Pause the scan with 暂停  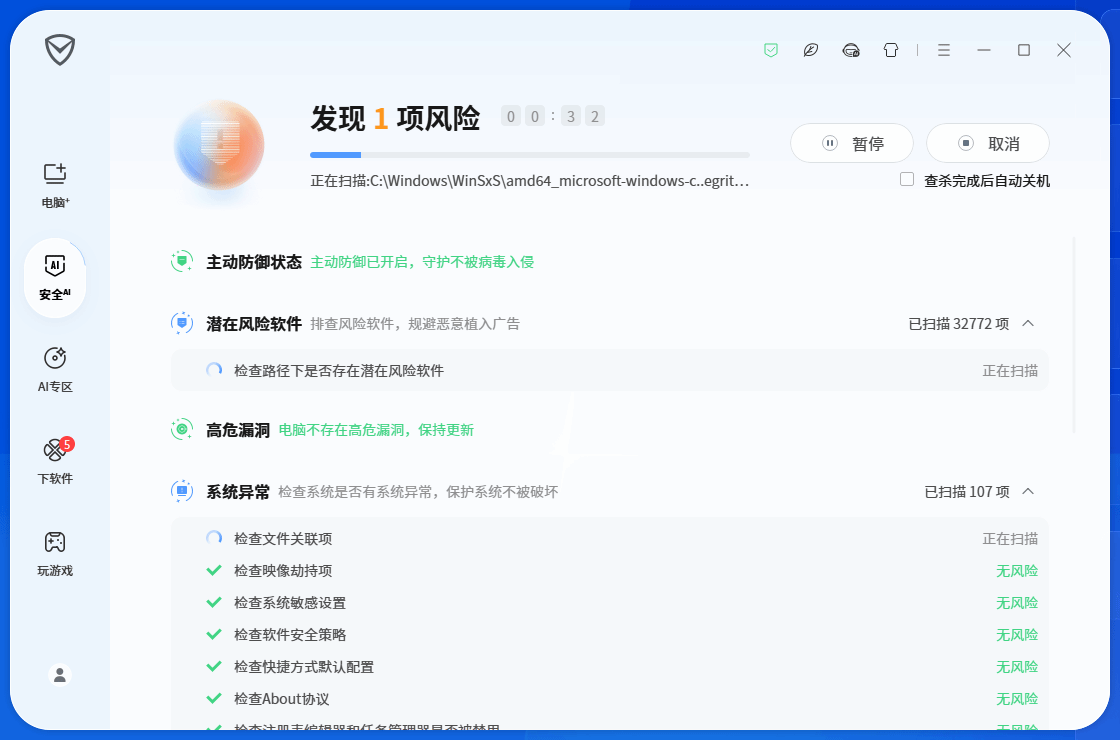click(x=852, y=144)
